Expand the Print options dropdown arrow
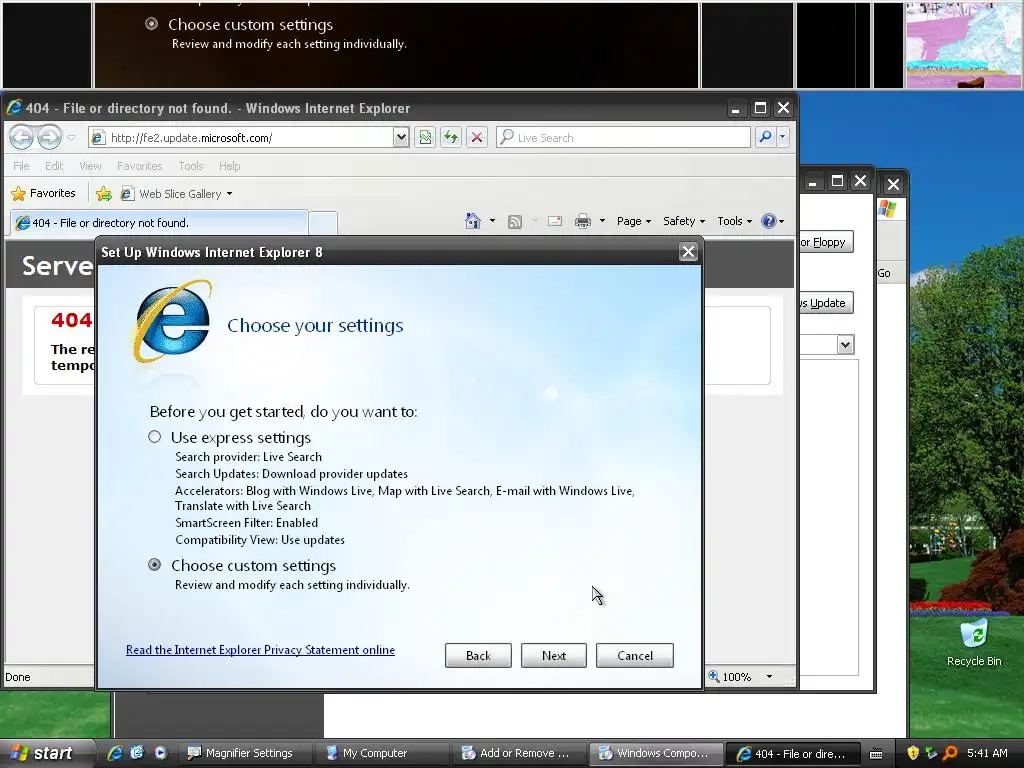1024x768 pixels. click(x=602, y=221)
